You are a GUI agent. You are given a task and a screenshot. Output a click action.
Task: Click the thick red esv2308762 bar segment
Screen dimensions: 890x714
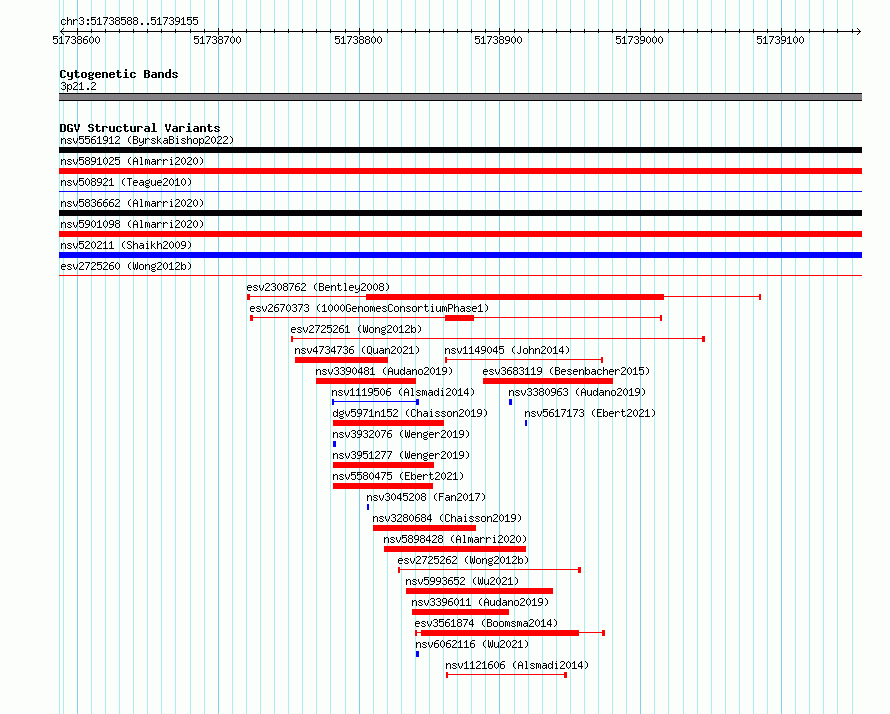515,297
